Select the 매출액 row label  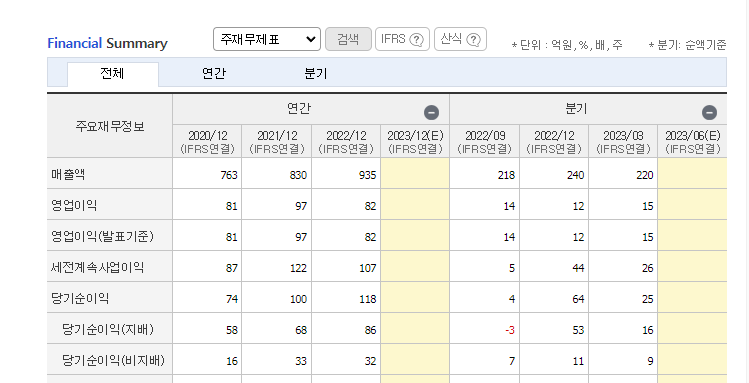(68, 175)
